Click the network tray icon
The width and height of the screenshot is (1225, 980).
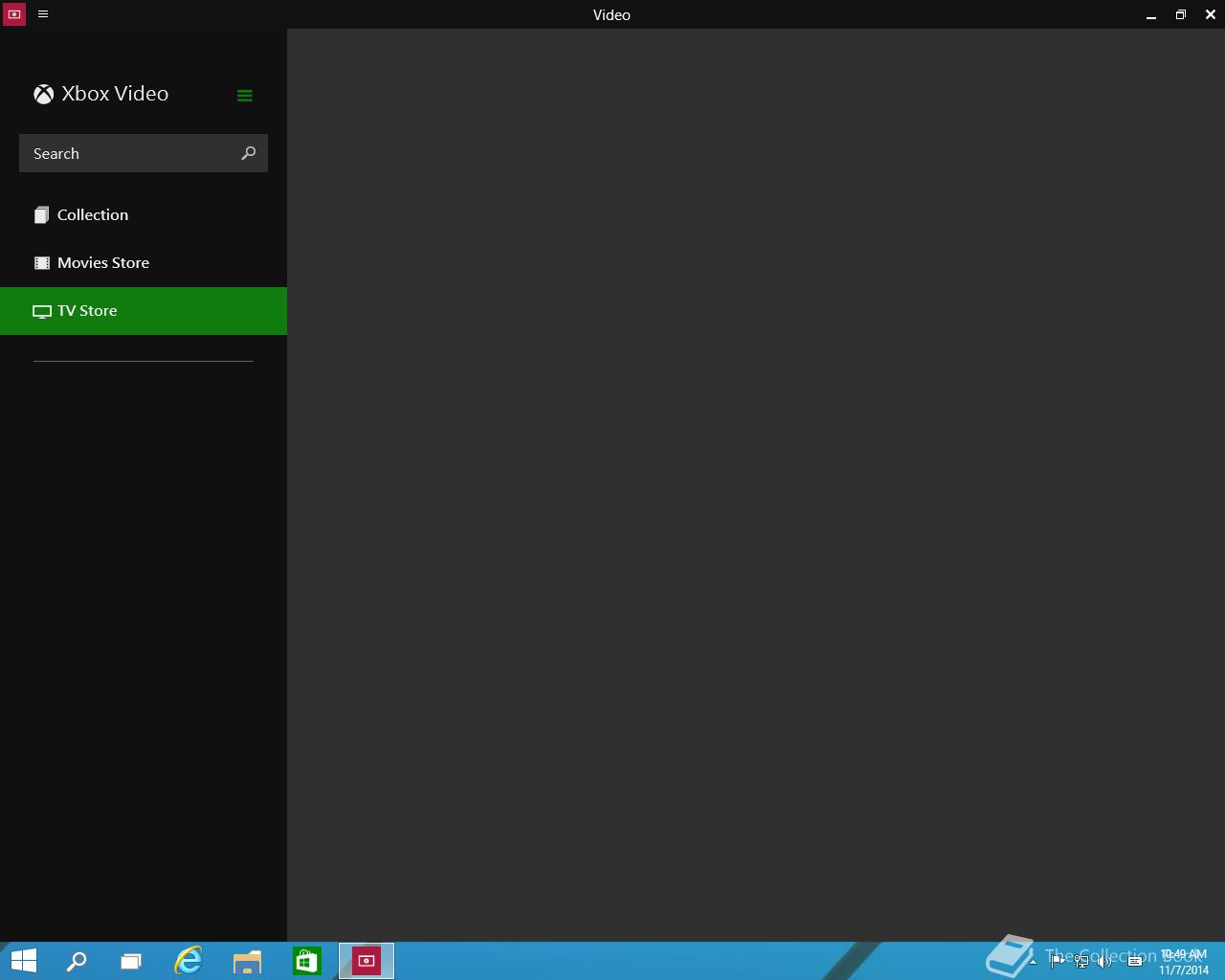1081,962
